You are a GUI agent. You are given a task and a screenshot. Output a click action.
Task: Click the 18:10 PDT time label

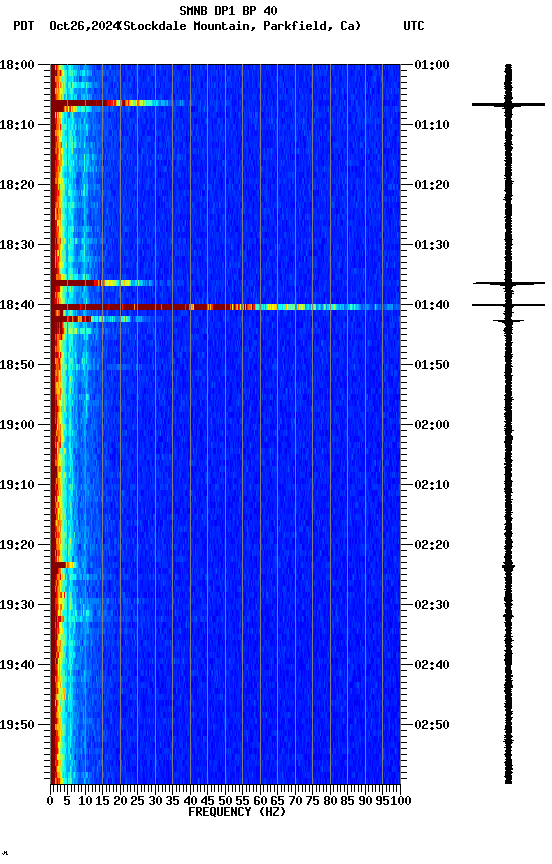tap(17, 125)
